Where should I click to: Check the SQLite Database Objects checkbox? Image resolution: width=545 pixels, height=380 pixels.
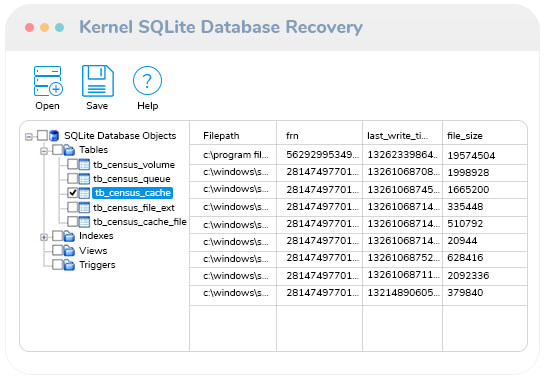42,135
